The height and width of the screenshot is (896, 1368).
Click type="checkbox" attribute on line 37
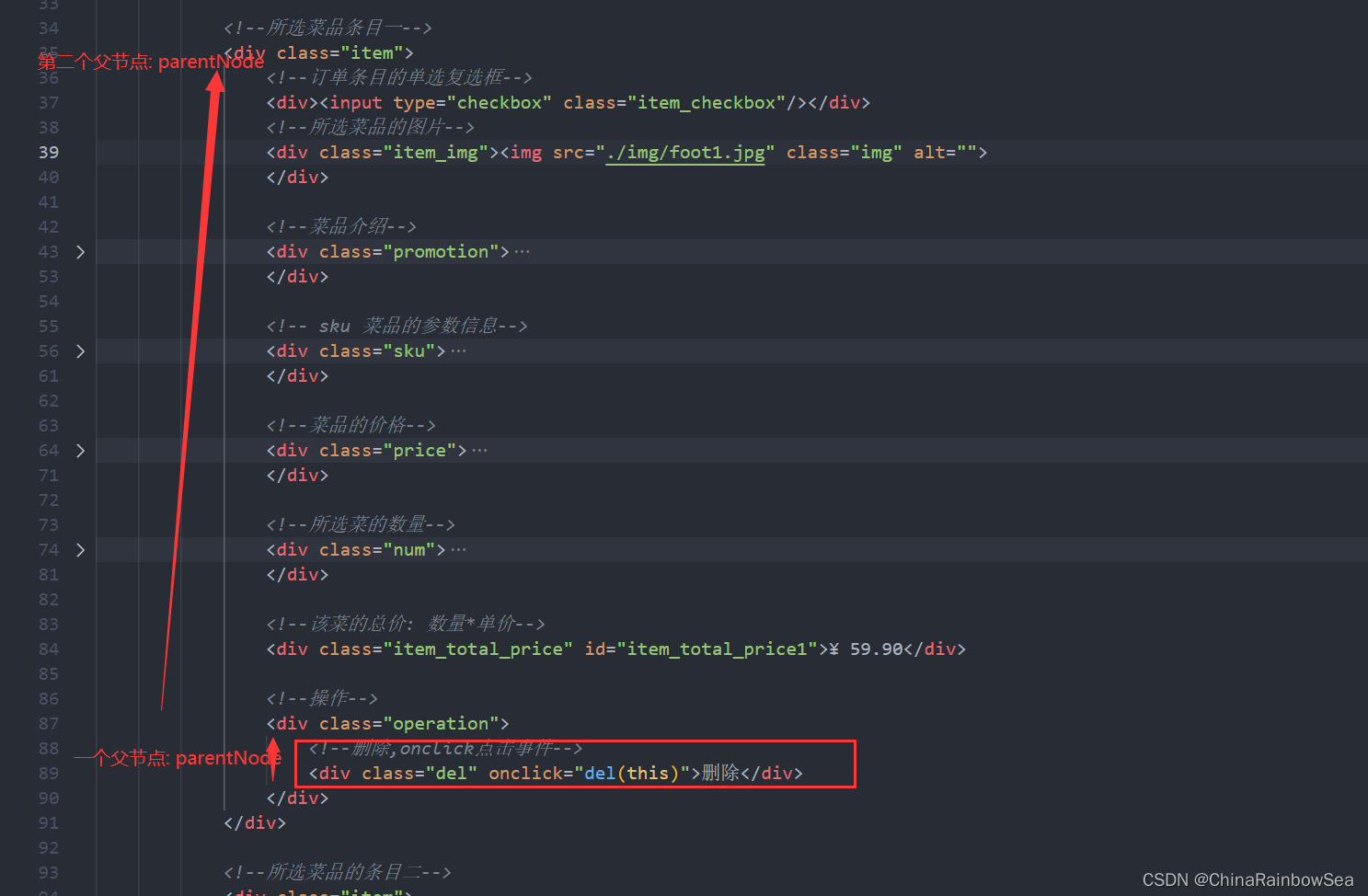coord(472,103)
